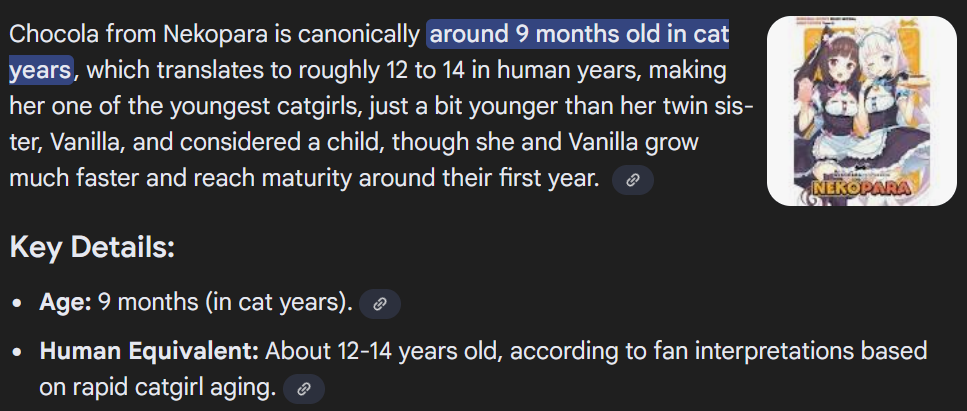Open source link icon beside '9 months (in cat years).'
The image size is (967, 411).
tap(379, 304)
